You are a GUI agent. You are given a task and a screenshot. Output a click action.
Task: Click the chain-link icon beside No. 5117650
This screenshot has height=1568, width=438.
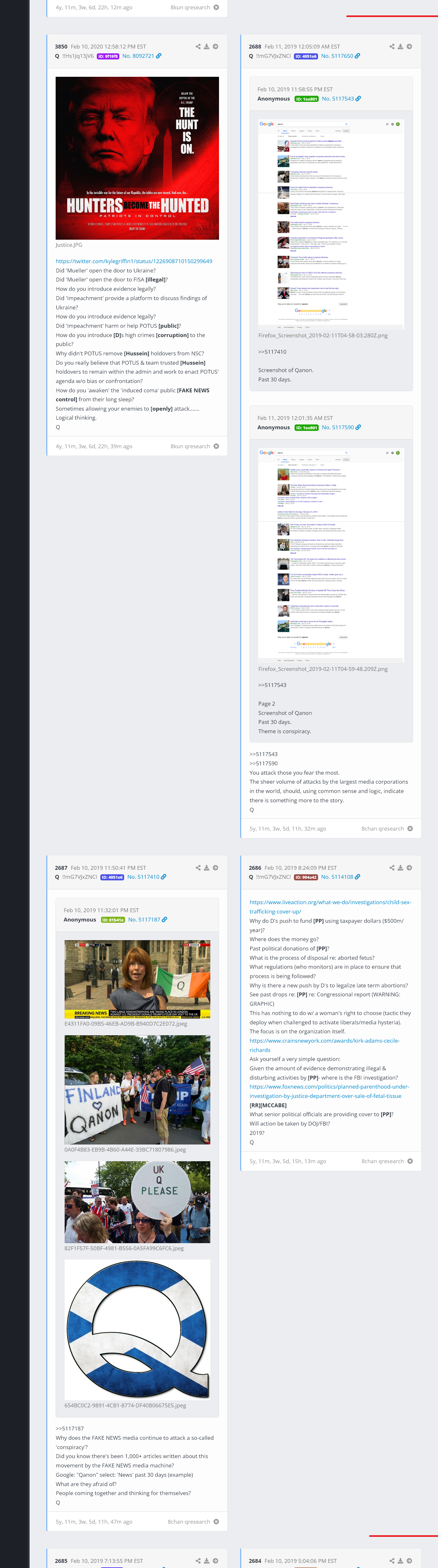coord(358,56)
